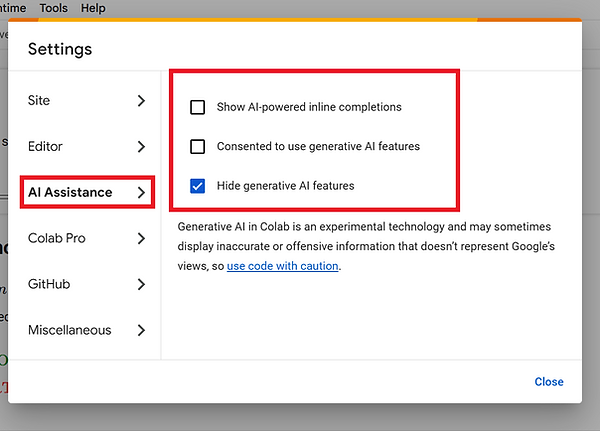Uncheck Hide generative AI features checkbox
This screenshot has height=431, width=600.
pyautogui.click(x=198, y=185)
